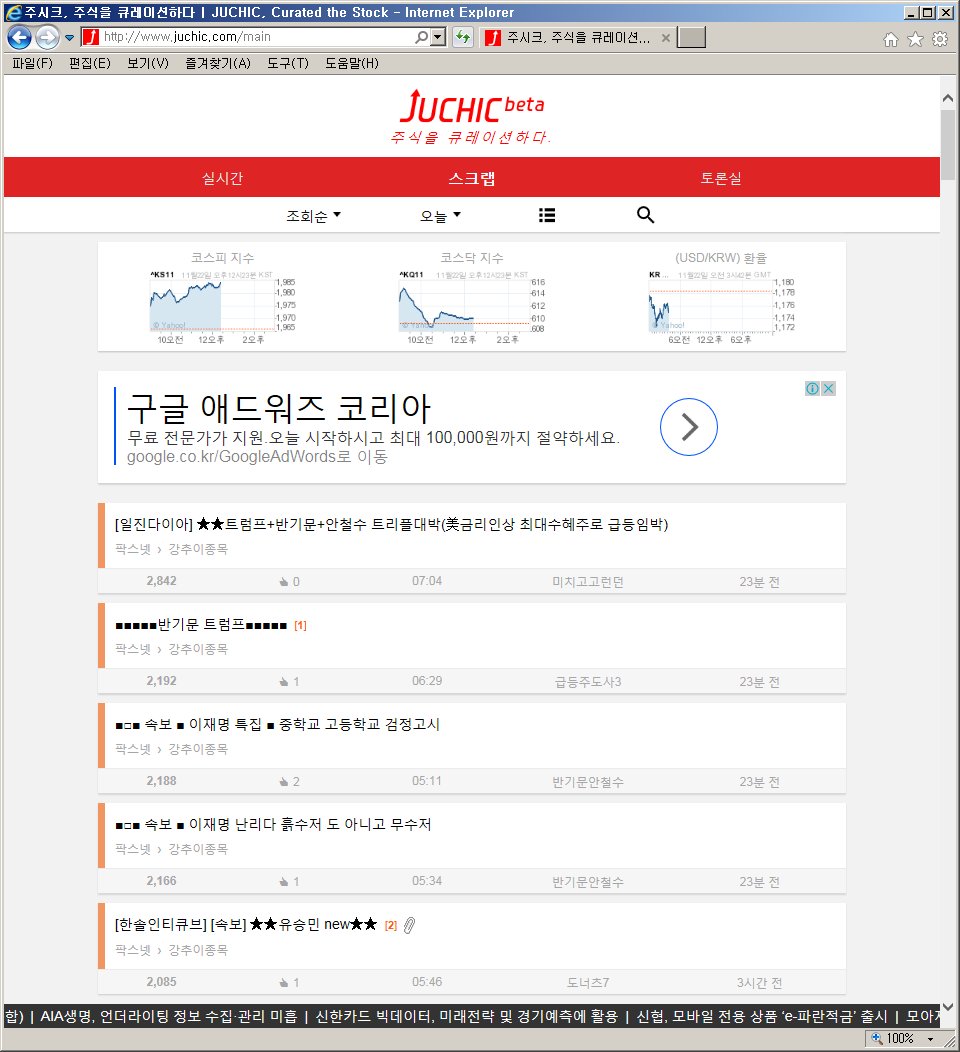Open recent pages dropdown next to forward button

click(69, 38)
